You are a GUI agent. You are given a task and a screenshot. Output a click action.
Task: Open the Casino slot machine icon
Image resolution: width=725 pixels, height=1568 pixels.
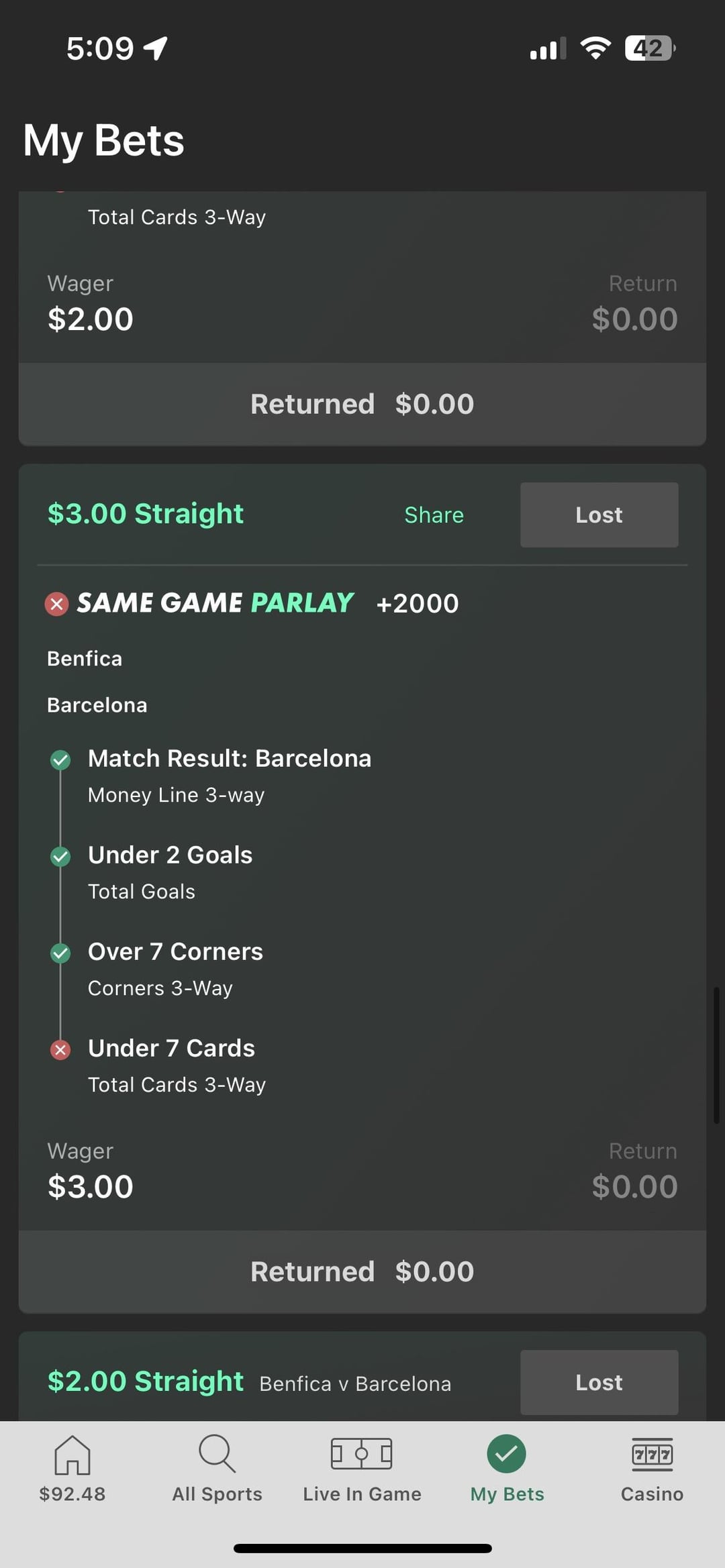pos(652,1454)
